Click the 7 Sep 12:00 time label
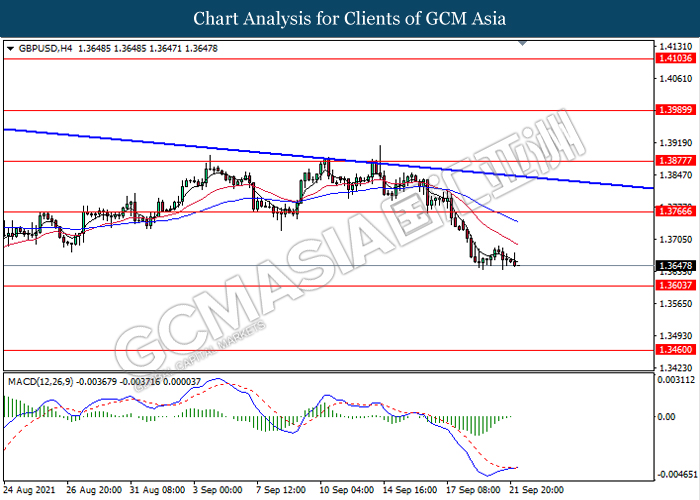The width and height of the screenshot is (700, 500). pyautogui.click(x=282, y=490)
